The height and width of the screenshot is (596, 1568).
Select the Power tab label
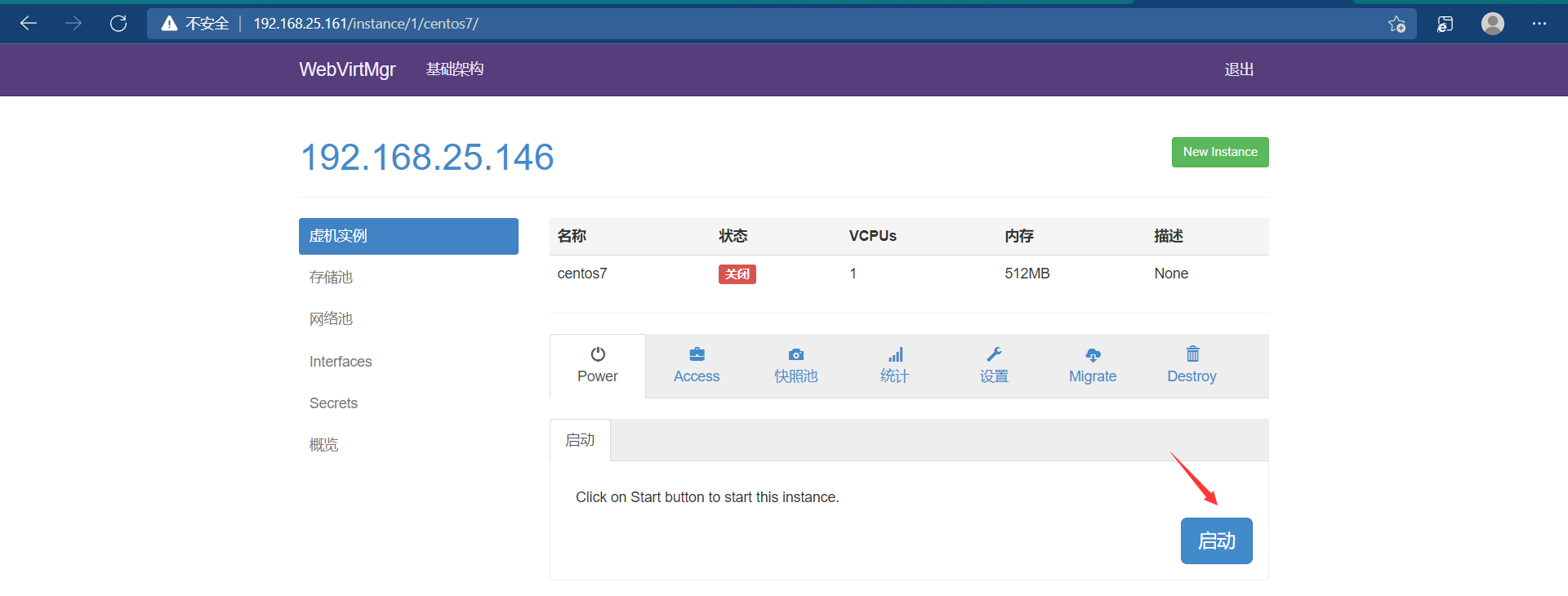(x=598, y=376)
